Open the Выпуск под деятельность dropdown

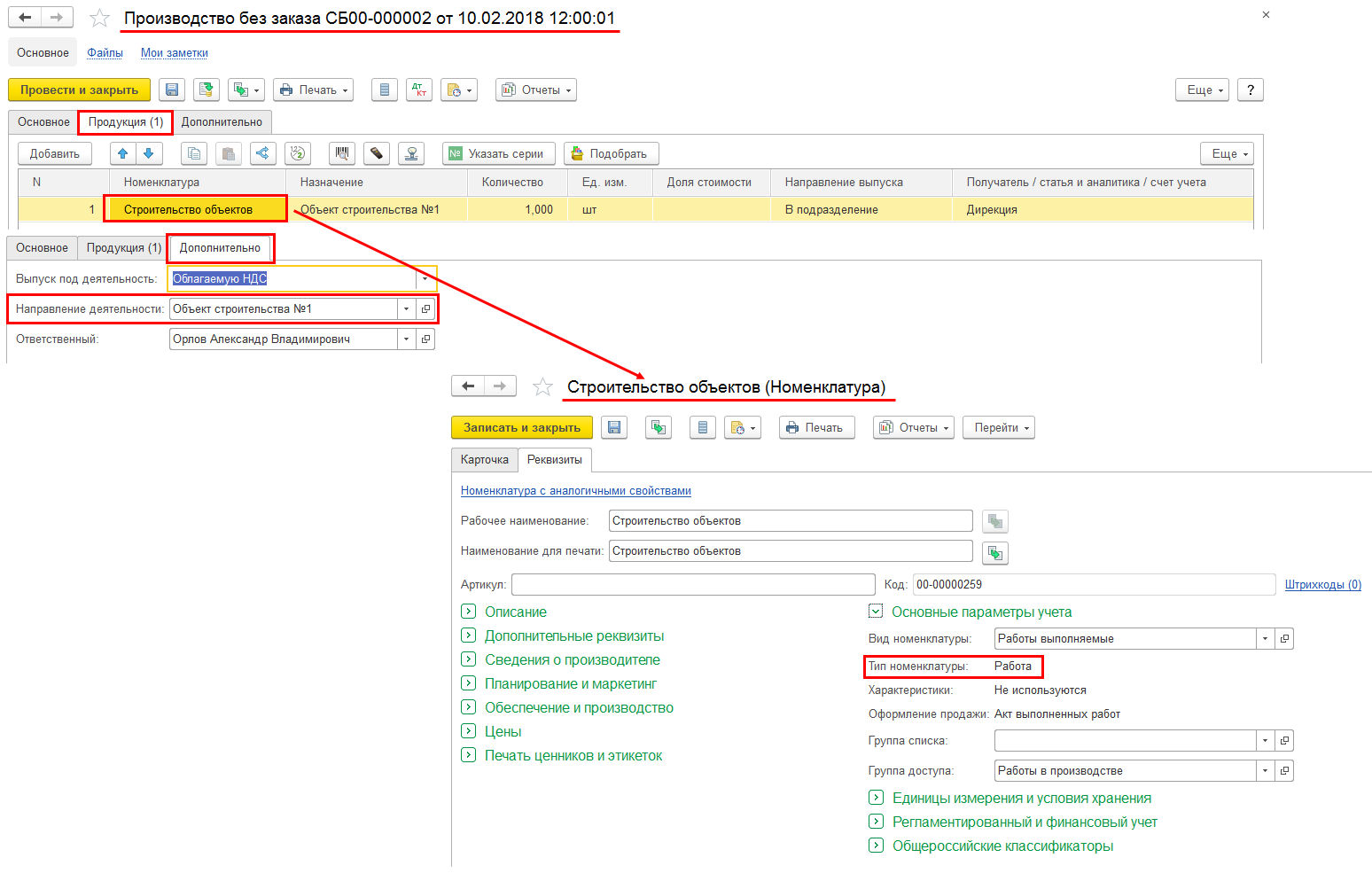tap(425, 279)
